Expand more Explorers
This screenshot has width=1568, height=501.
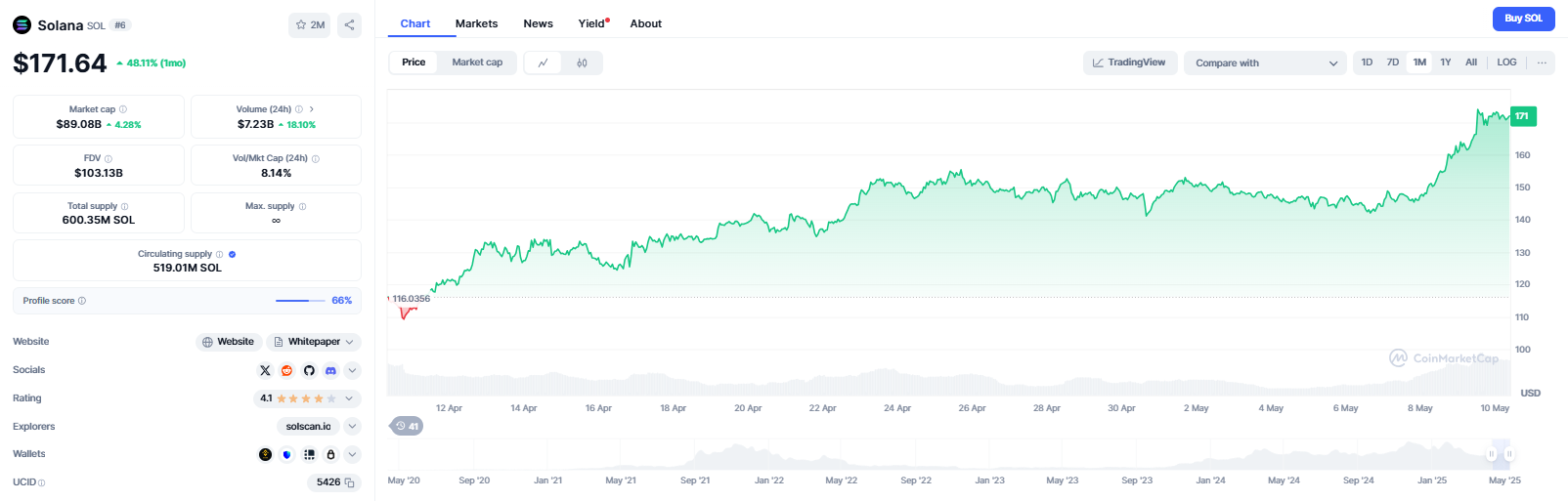(x=353, y=427)
